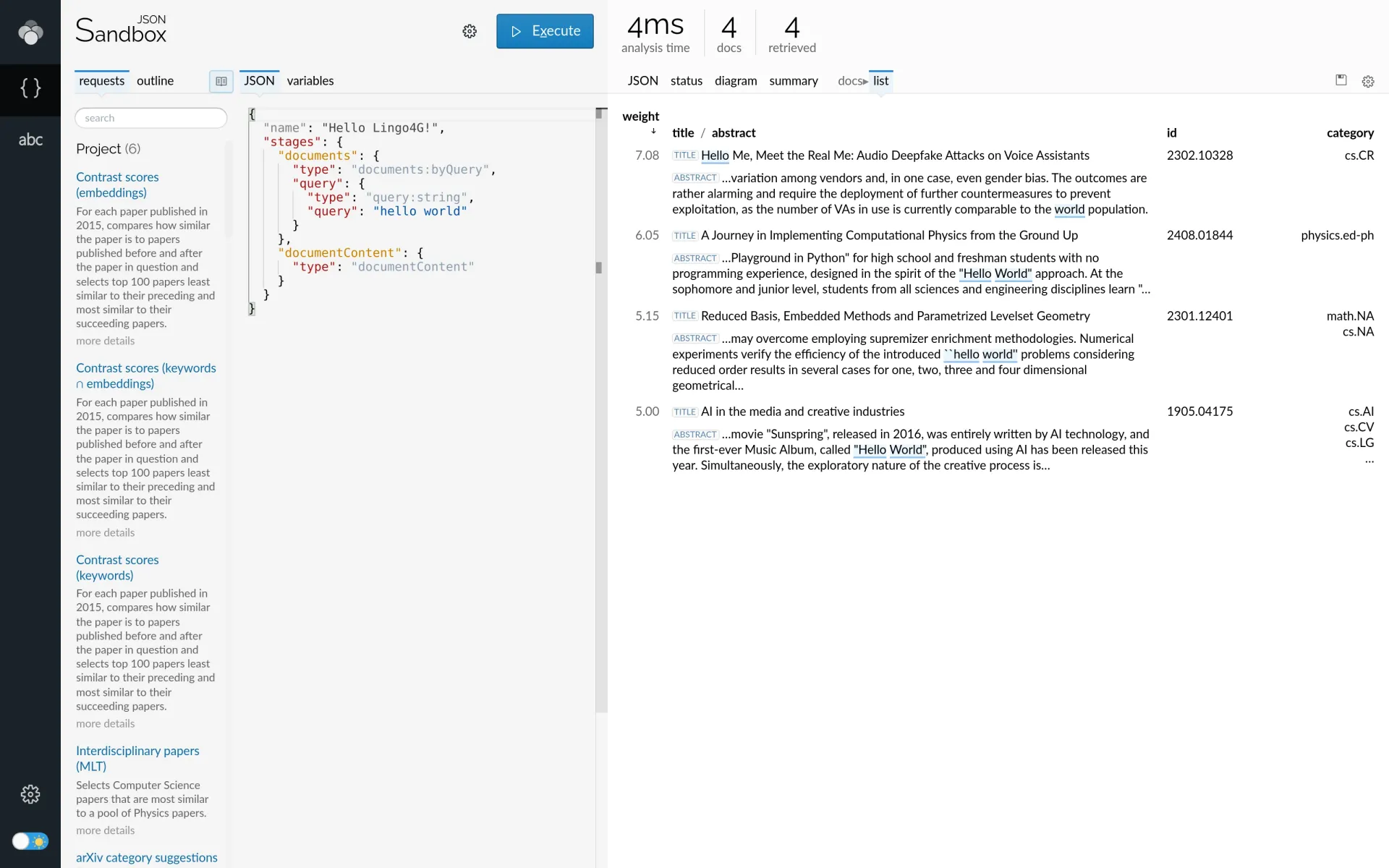Open the diagram tab

pyautogui.click(x=736, y=81)
